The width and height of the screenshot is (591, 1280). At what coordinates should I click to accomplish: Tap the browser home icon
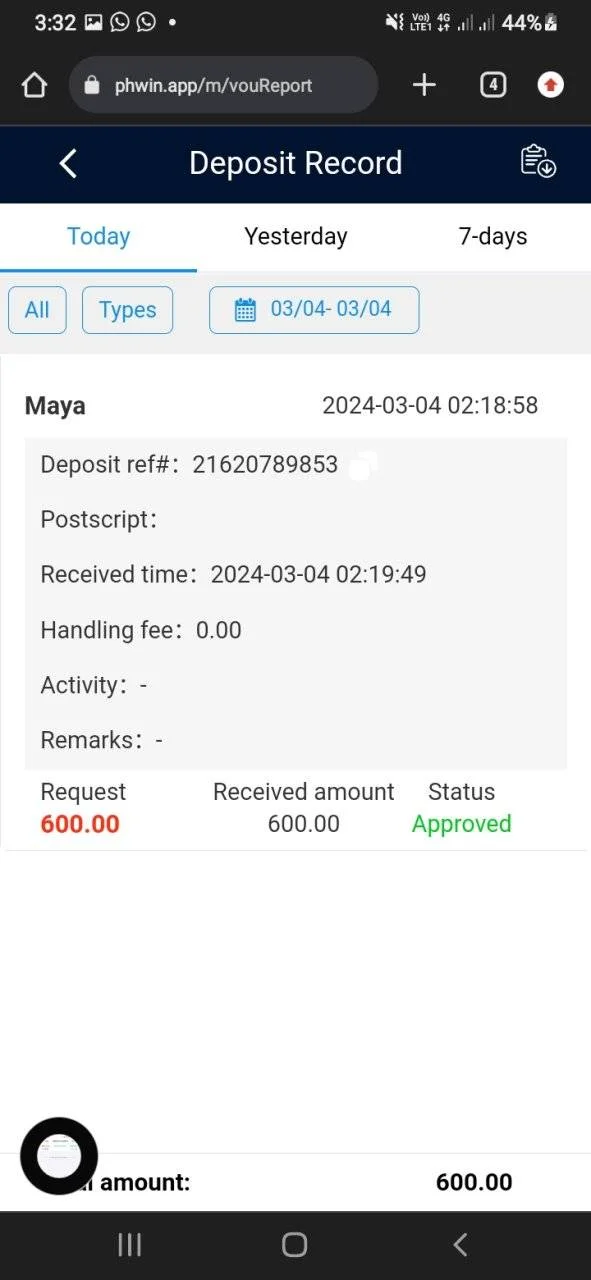(x=33, y=85)
